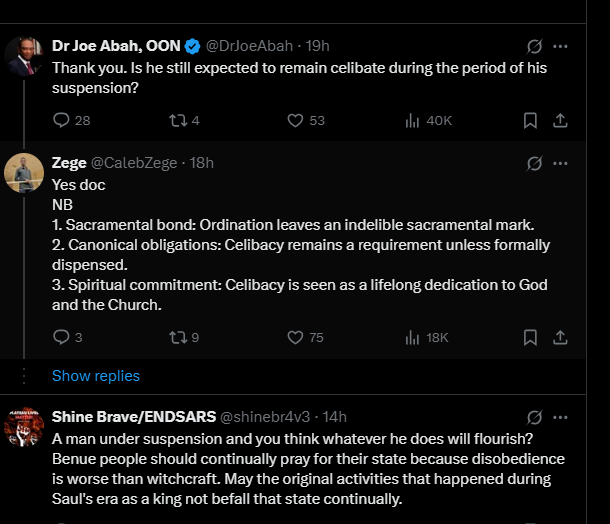Open @DrJoeAbah profile handle
Screen dimensions: 610x524
249,46
